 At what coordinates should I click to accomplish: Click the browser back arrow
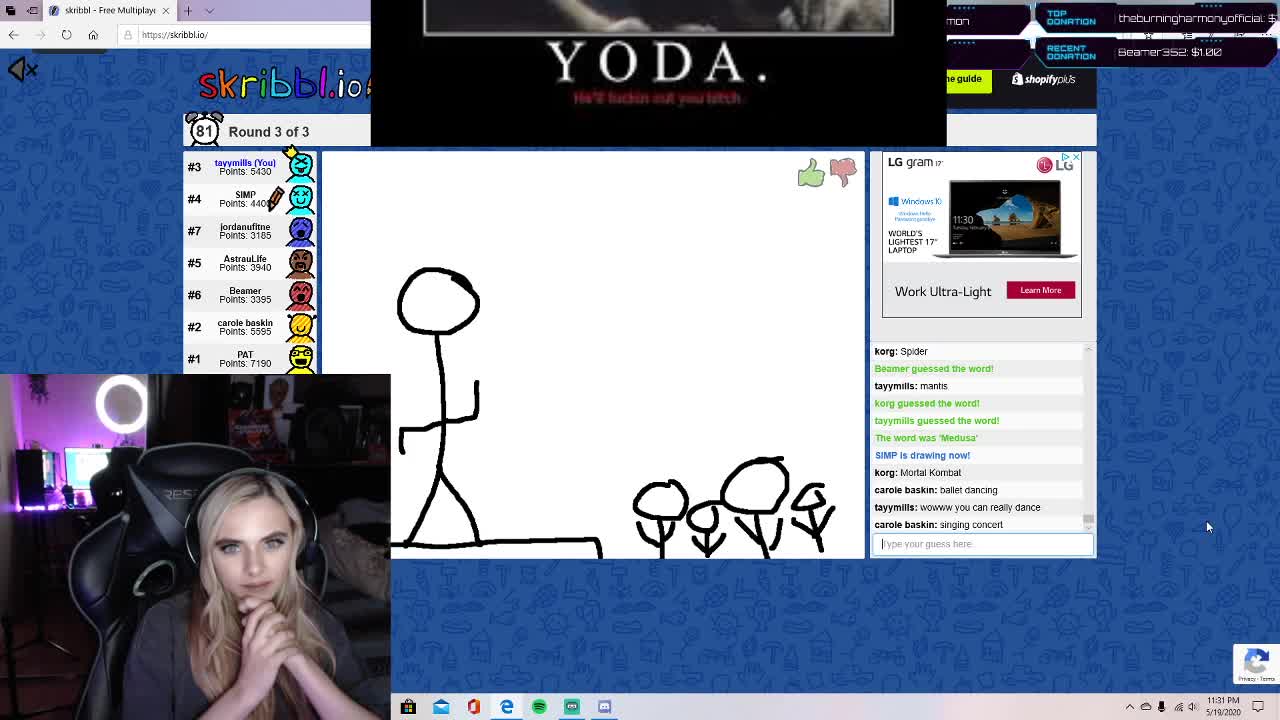pyautogui.click(x=13, y=35)
